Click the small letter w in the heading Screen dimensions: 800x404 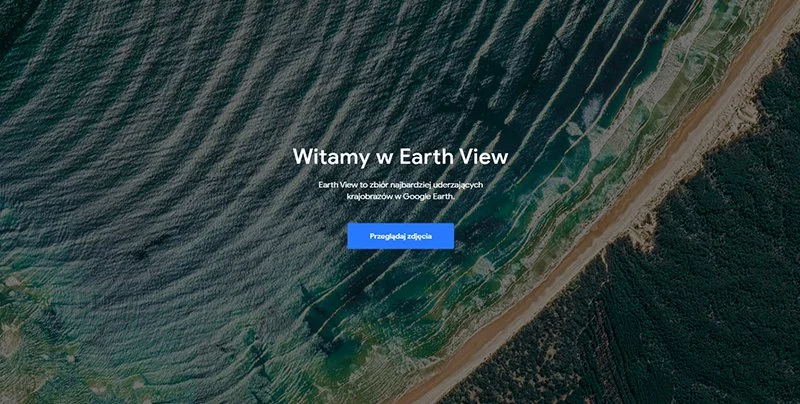pos(384,158)
